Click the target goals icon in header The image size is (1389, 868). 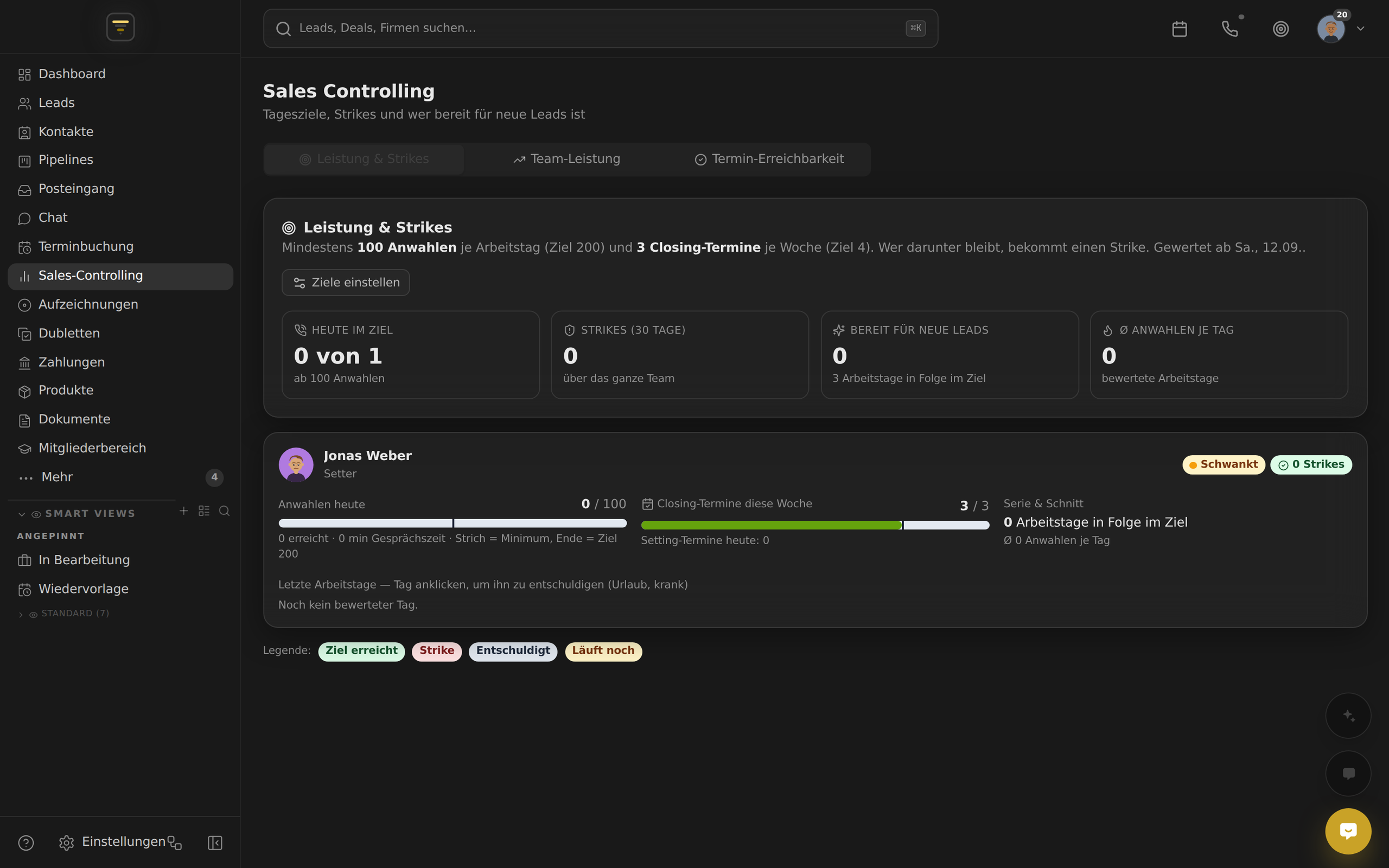tap(1280, 29)
